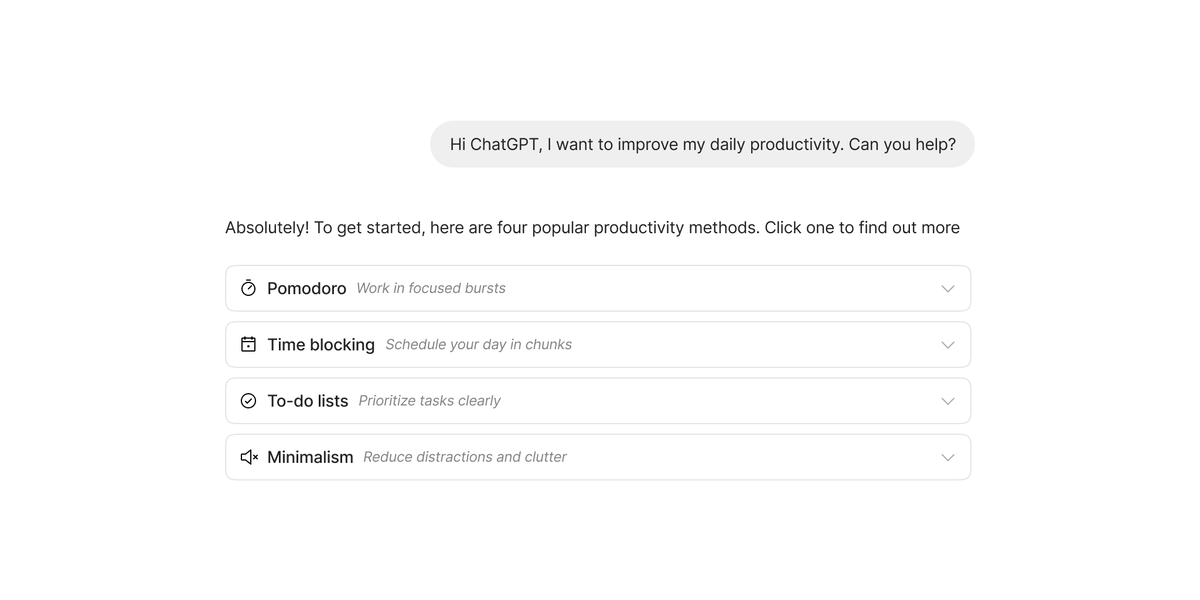Select the Minimalism method title

310,457
